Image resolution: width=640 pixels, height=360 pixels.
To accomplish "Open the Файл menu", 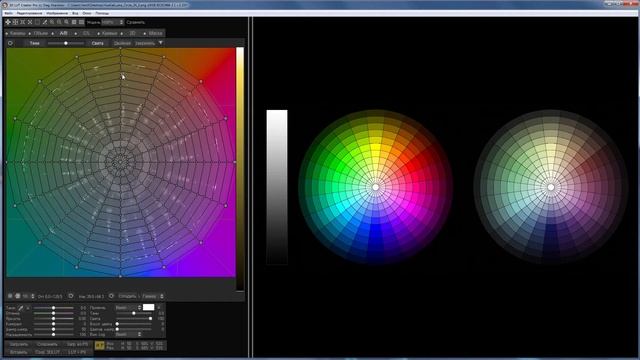I will pyautogui.click(x=8, y=13).
